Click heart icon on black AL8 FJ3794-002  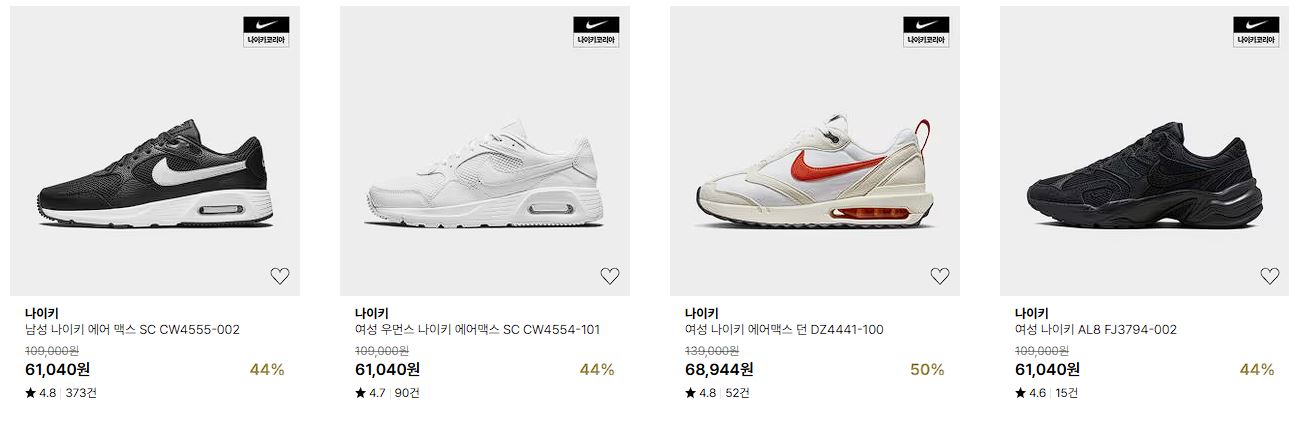[x=1269, y=276]
